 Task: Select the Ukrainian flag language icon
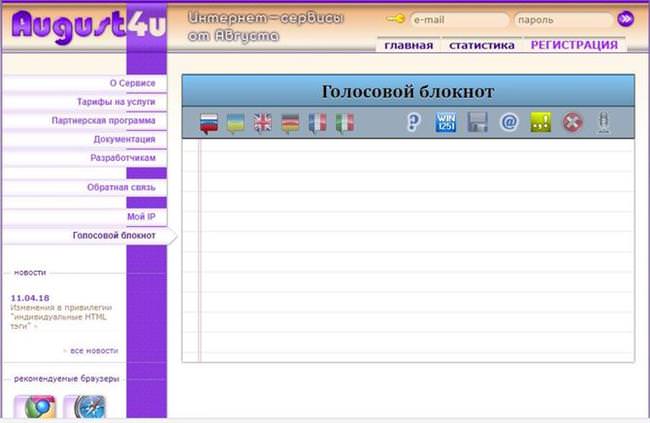pyautogui.click(x=236, y=123)
